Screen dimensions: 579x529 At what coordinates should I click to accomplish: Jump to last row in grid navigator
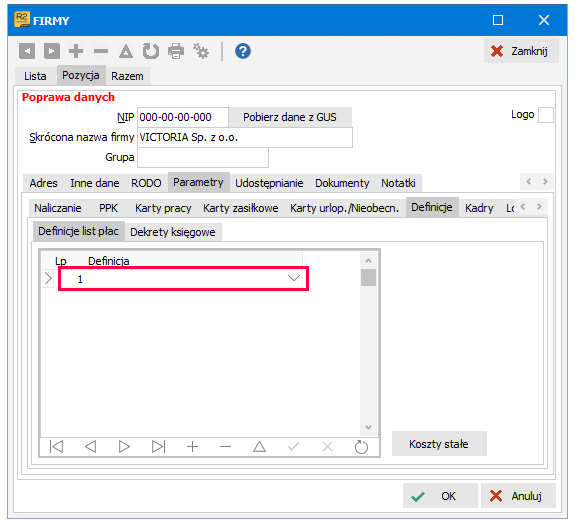158,447
